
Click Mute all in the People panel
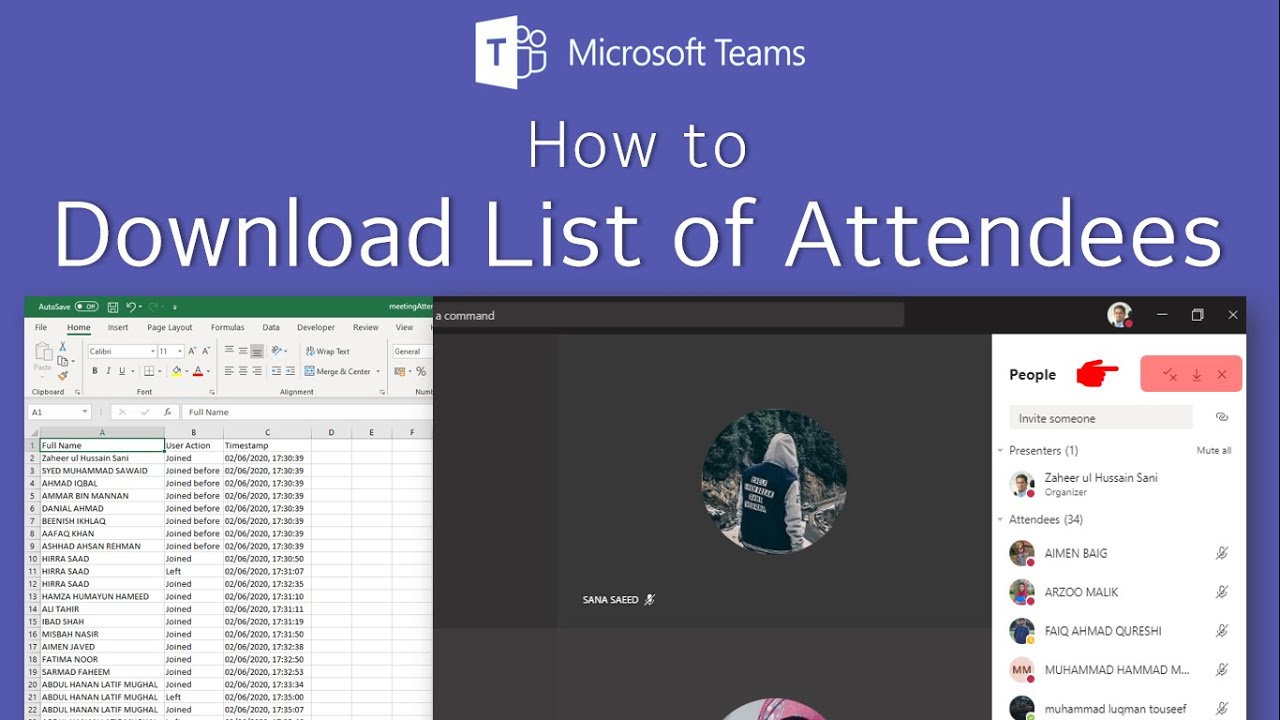1214,451
